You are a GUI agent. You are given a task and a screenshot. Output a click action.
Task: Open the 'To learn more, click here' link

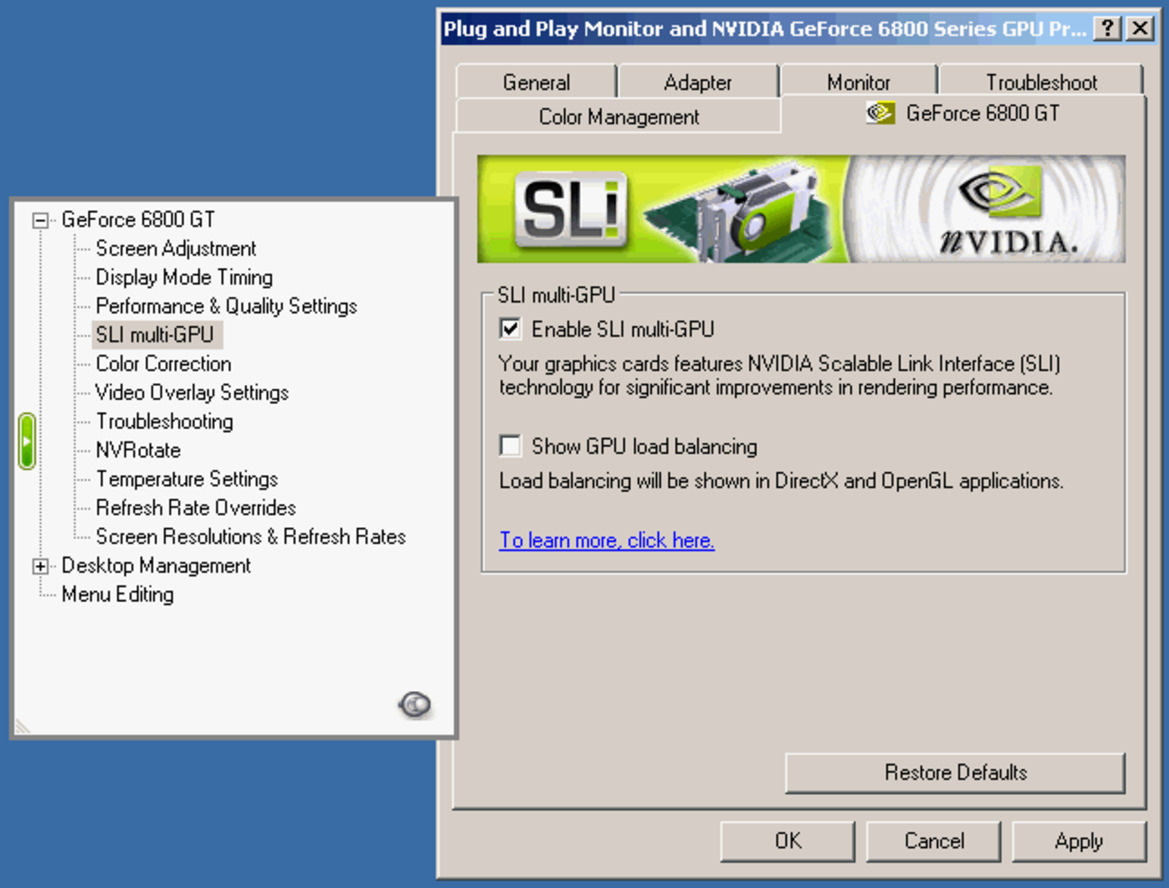click(x=607, y=540)
